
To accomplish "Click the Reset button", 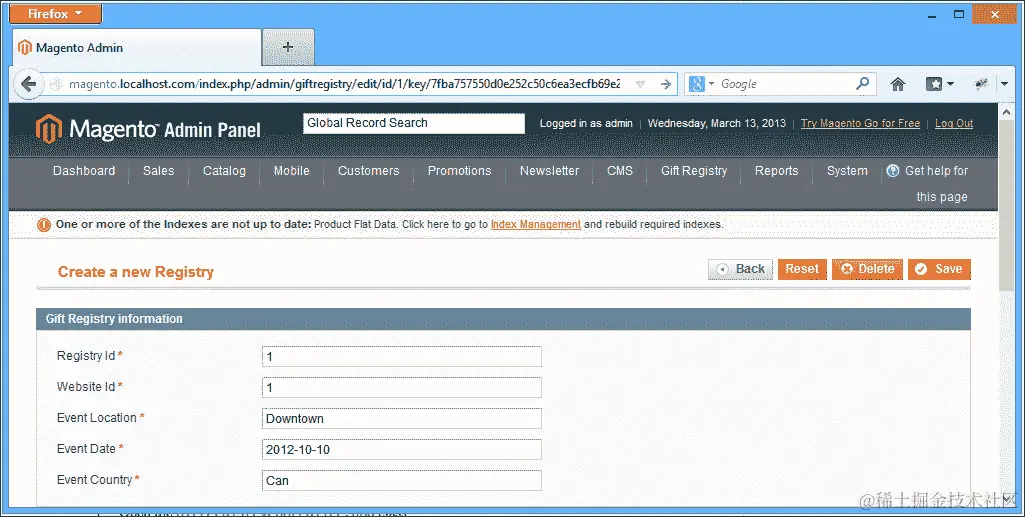I will click(802, 269).
